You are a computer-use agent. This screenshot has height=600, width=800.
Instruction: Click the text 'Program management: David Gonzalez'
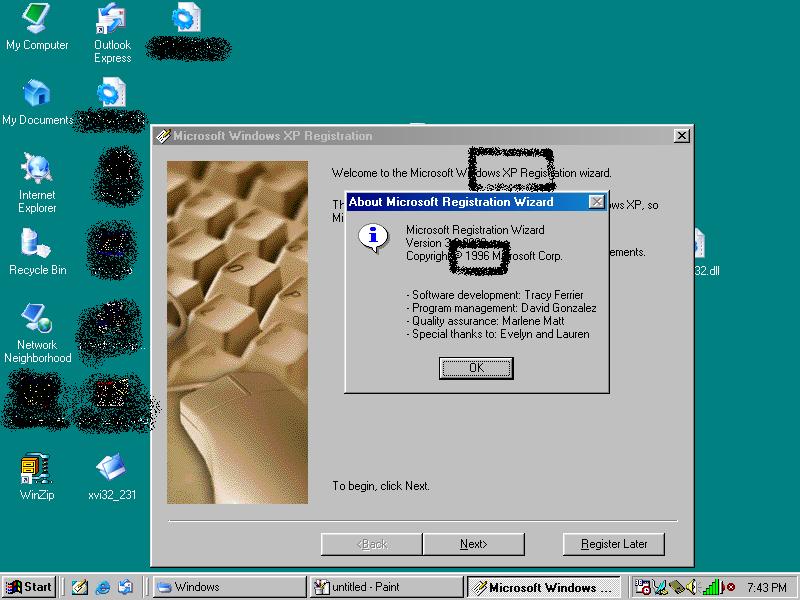point(504,308)
